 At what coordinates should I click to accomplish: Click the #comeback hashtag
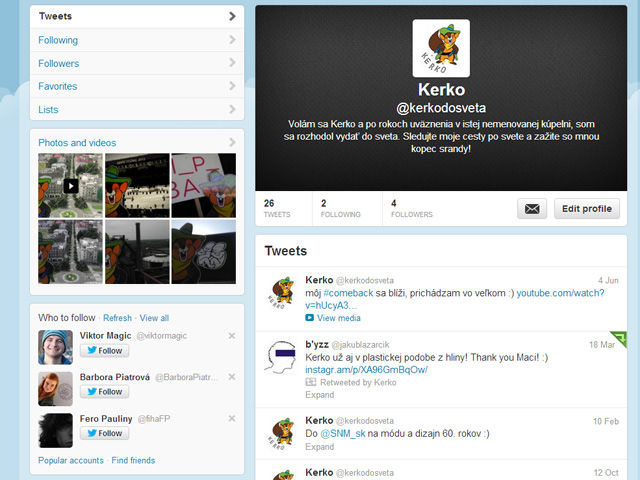348,293
